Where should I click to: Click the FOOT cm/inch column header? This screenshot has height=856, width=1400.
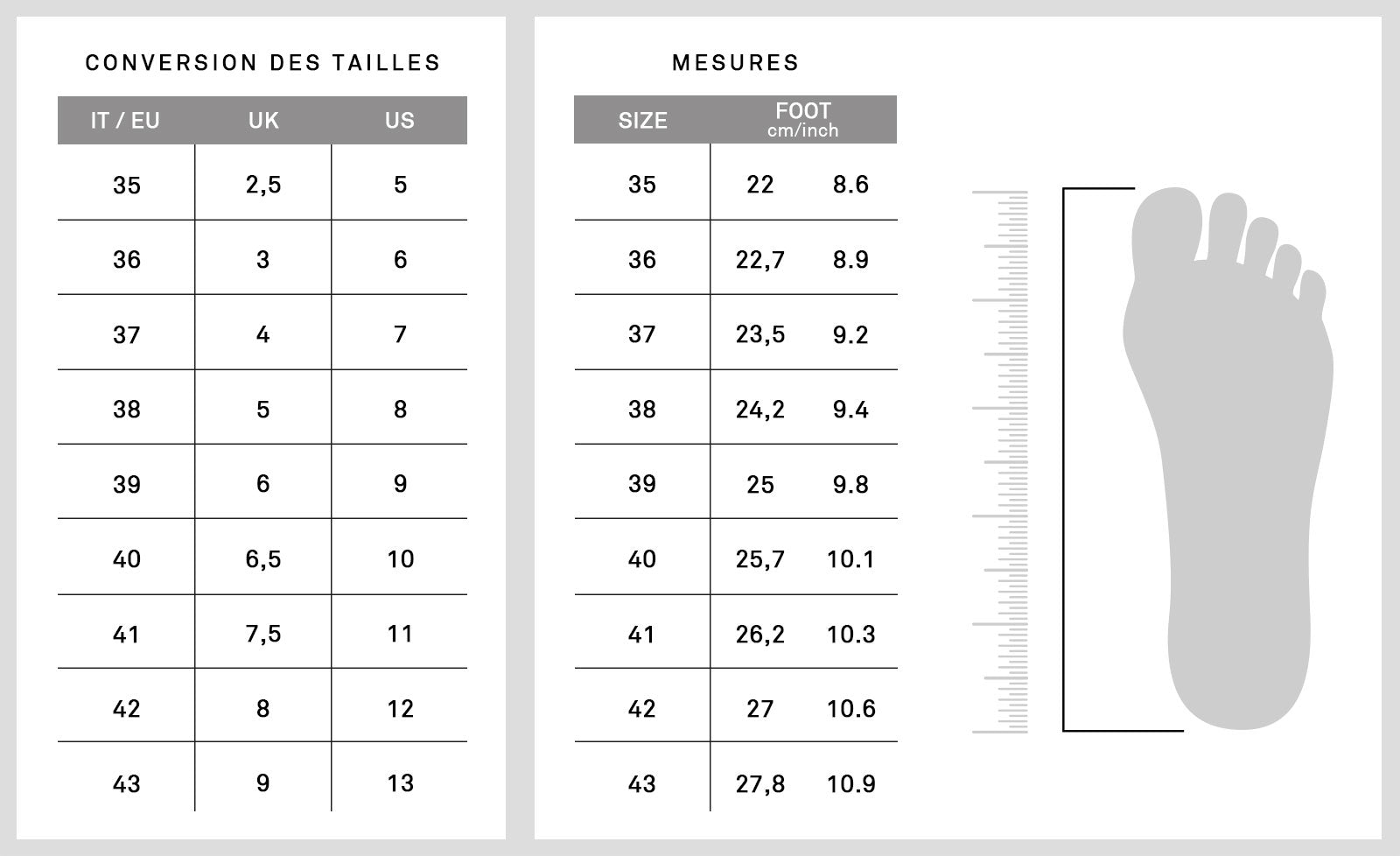click(803, 120)
